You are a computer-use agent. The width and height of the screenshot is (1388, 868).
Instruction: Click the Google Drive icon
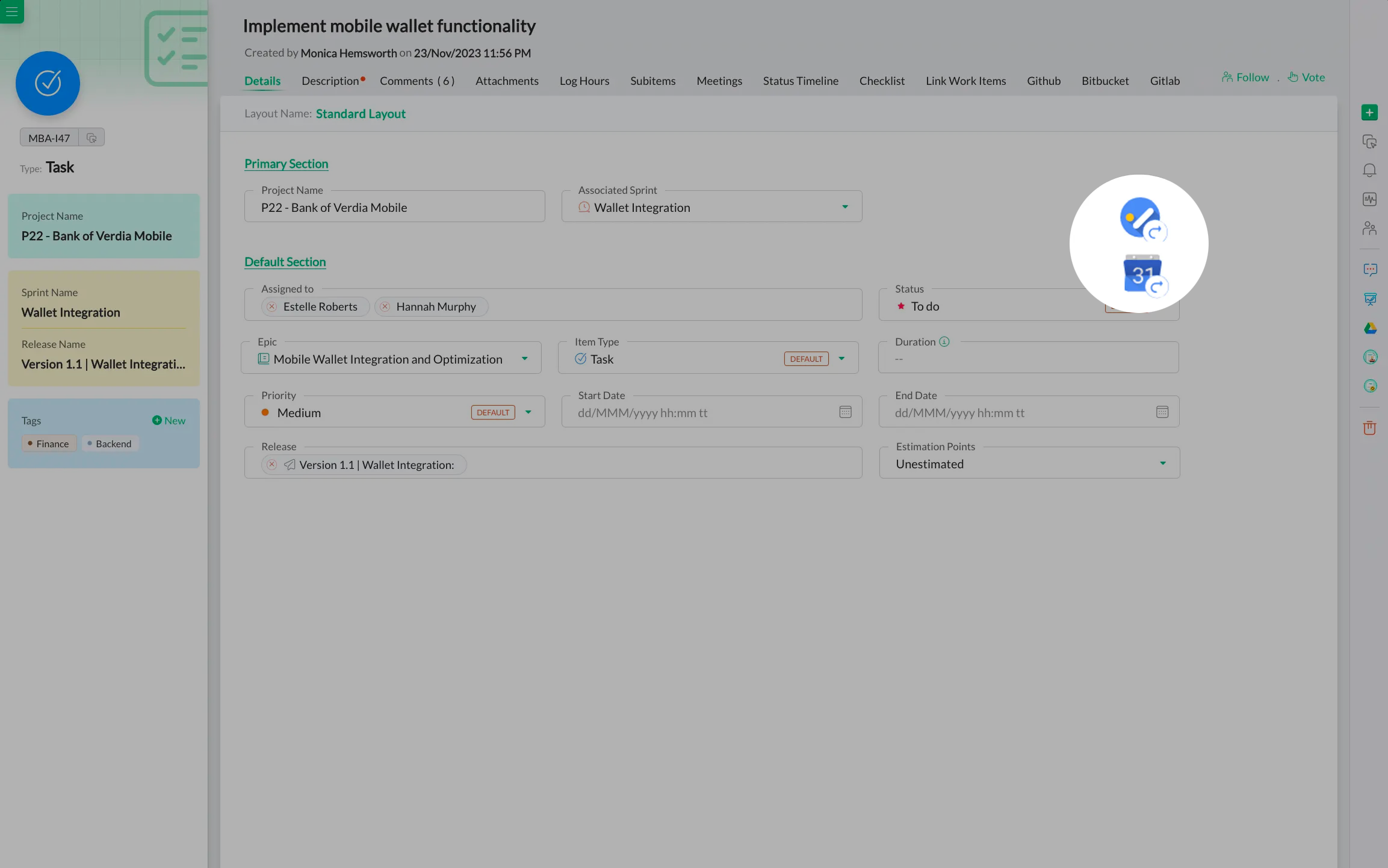(1370, 328)
